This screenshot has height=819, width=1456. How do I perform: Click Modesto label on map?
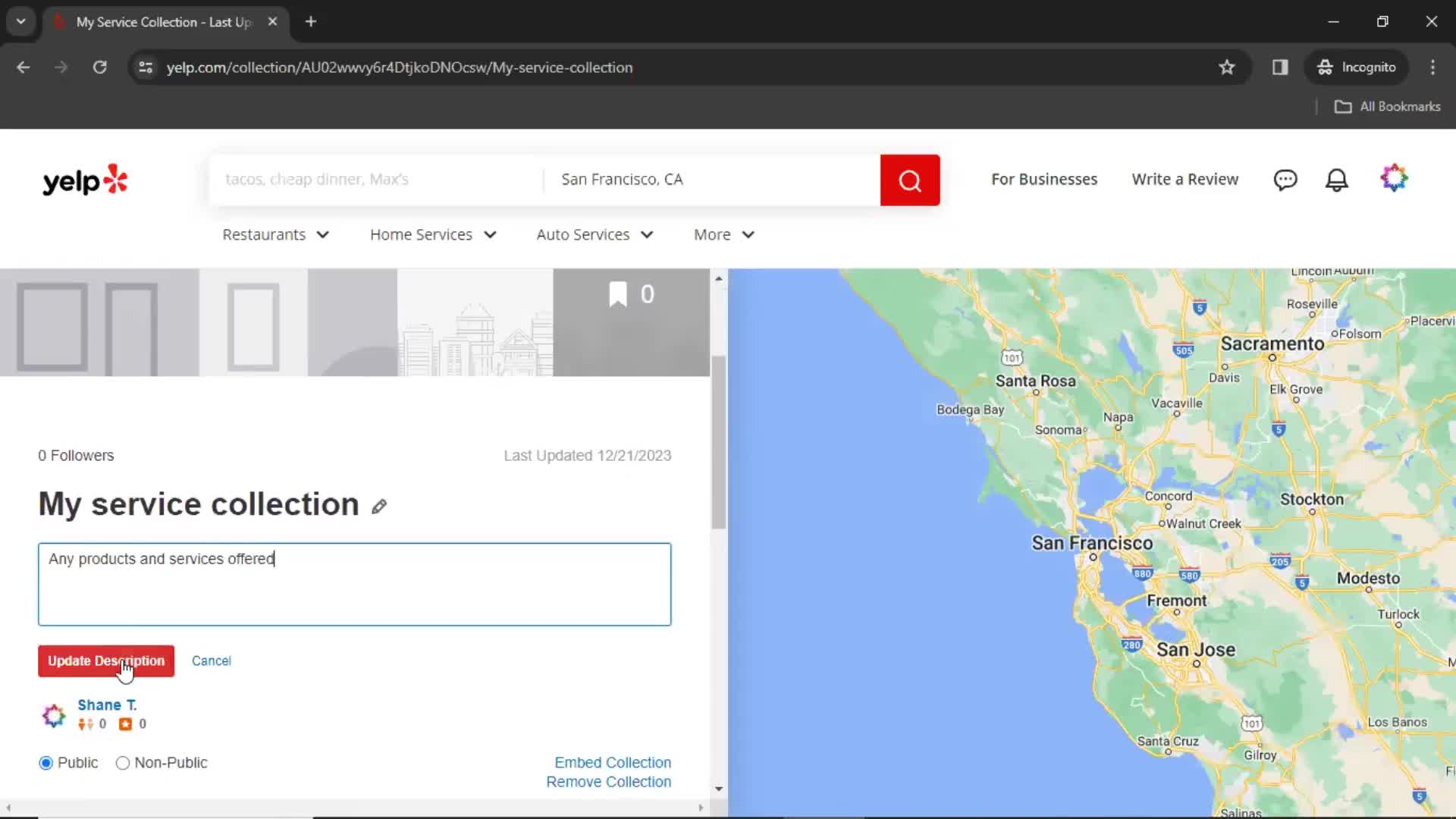1368,578
